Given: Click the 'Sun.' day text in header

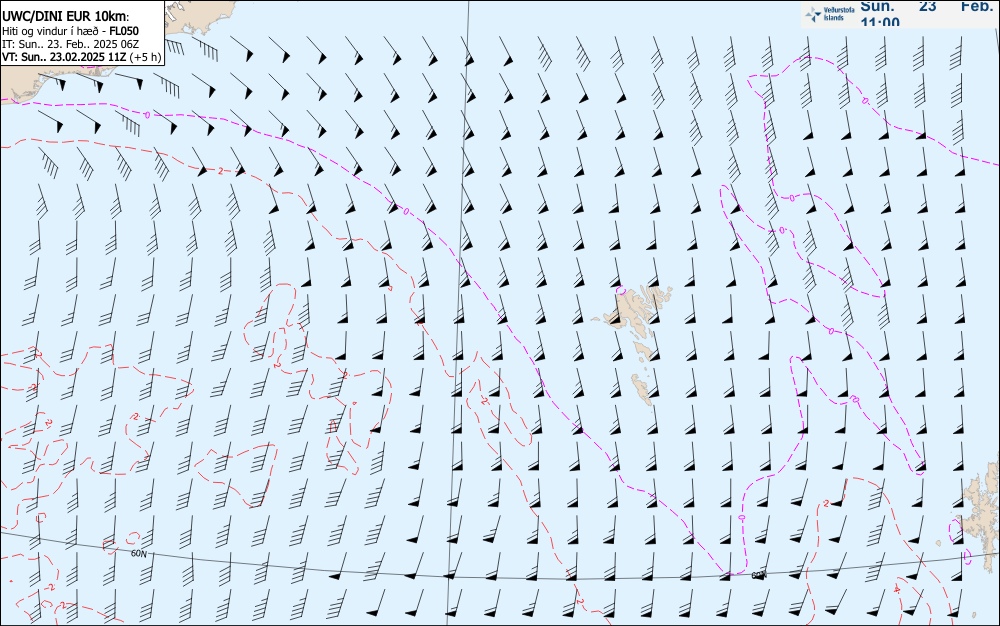Looking at the screenshot, I should click(878, 6).
